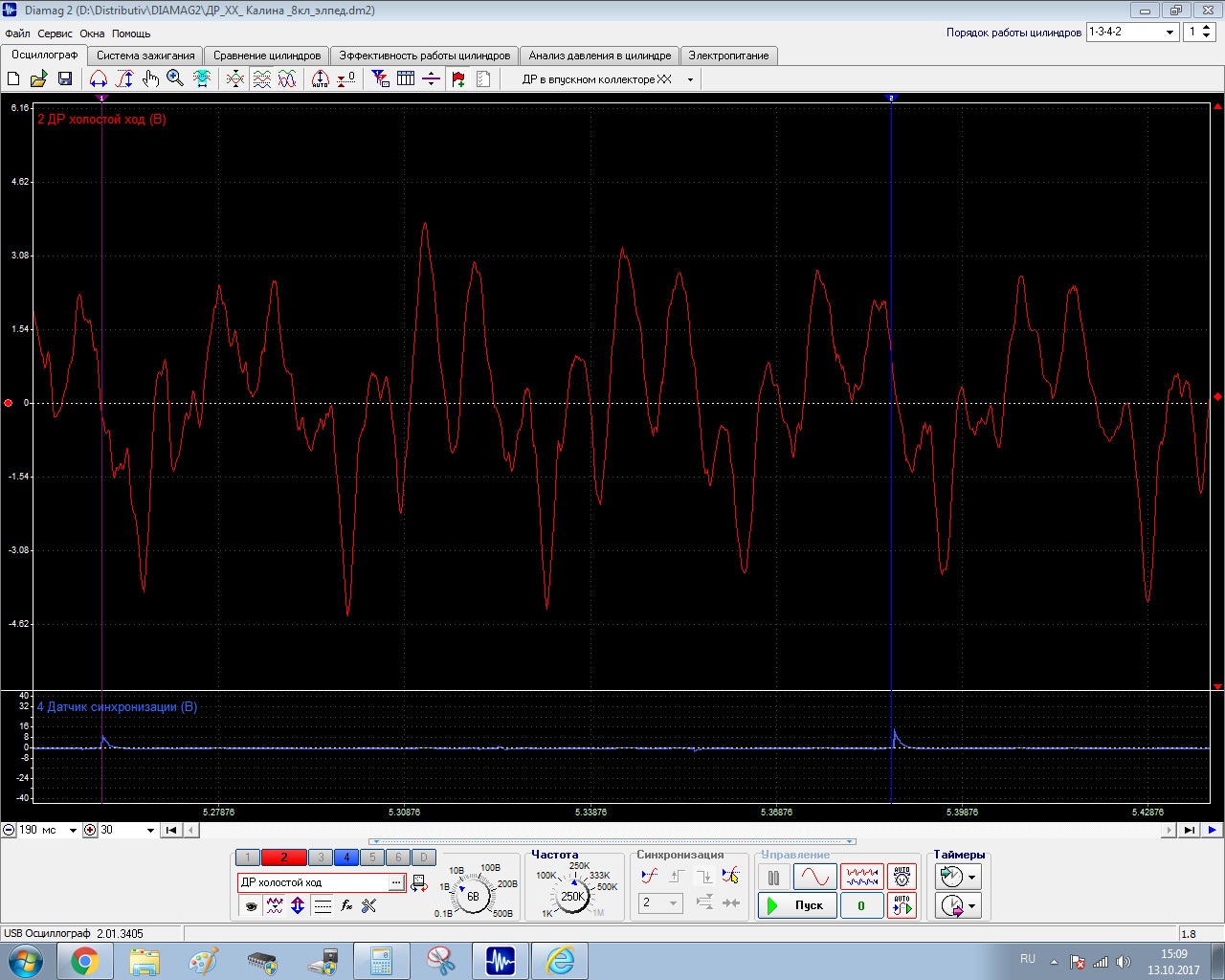1225x980 pixels.
Task: Click the dashed lines grid icon
Action: point(323,904)
